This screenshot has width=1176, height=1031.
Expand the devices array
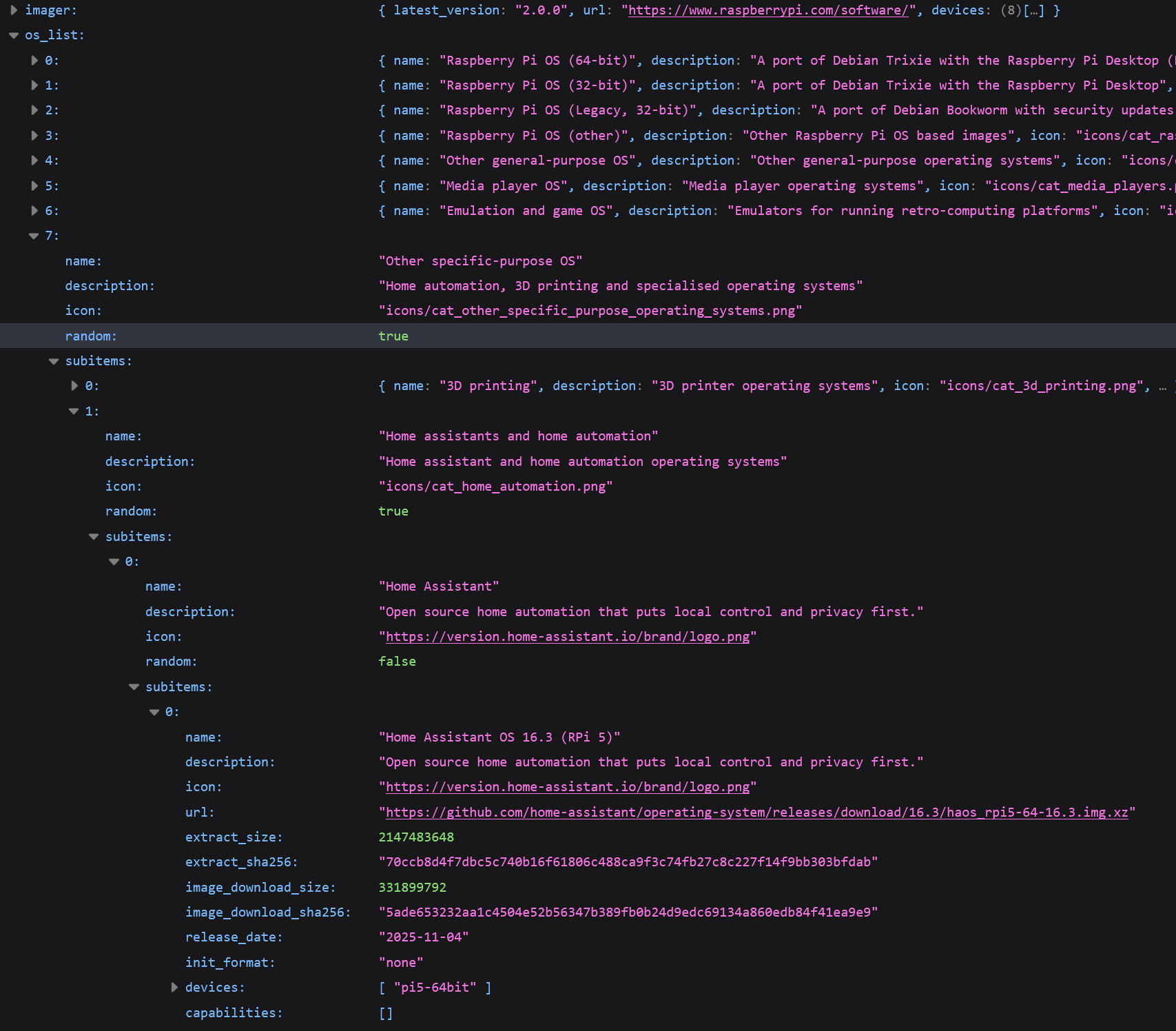(174, 988)
